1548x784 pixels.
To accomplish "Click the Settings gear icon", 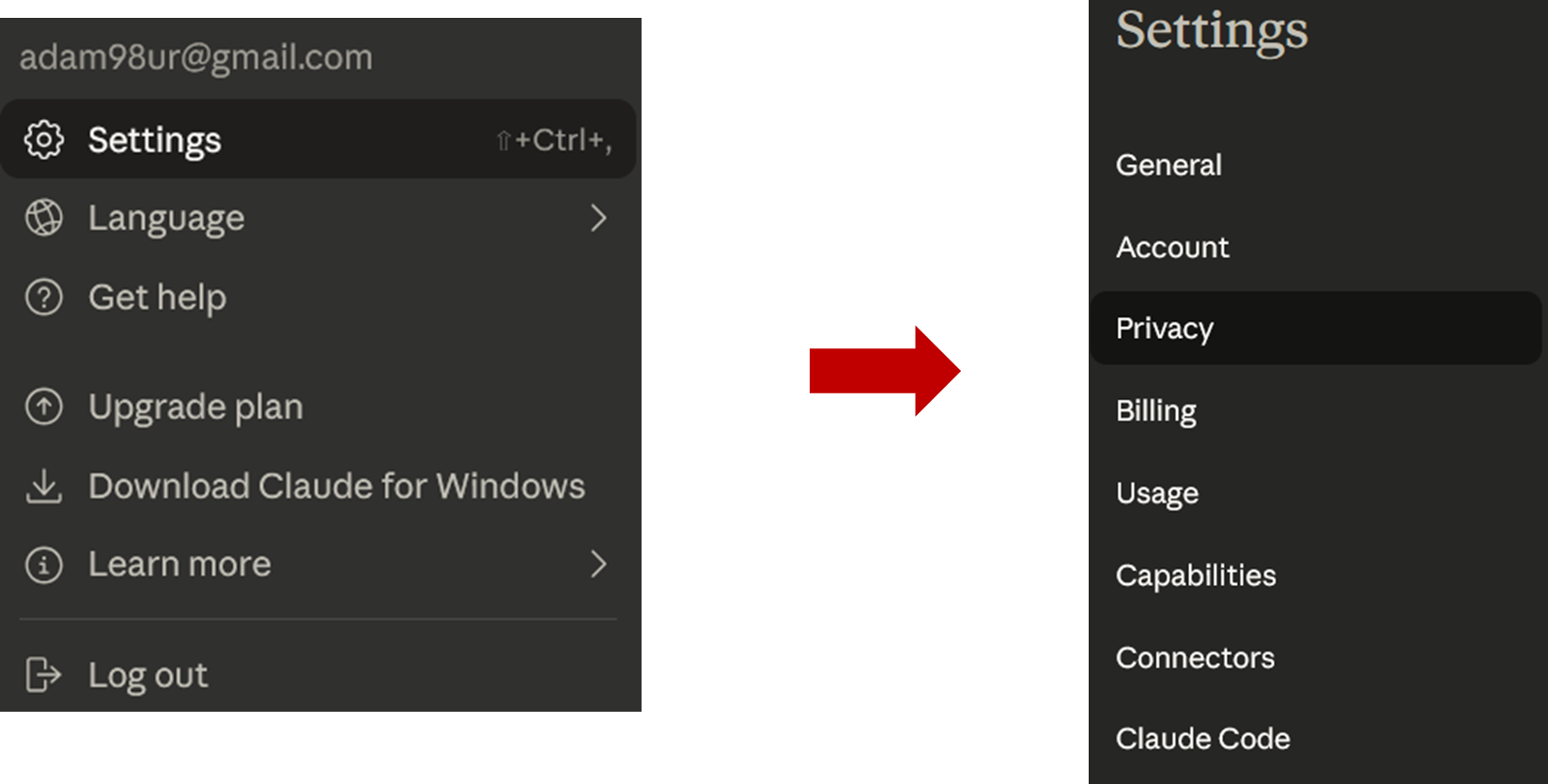I will click(43, 140).
